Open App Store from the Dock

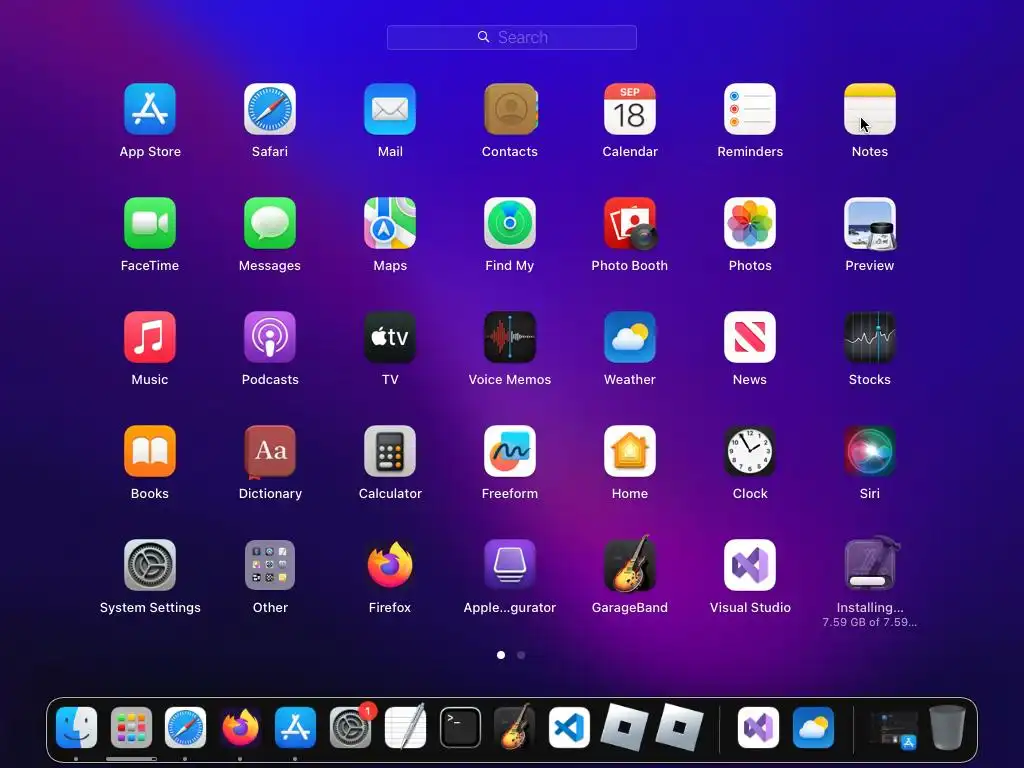[295, 727]
